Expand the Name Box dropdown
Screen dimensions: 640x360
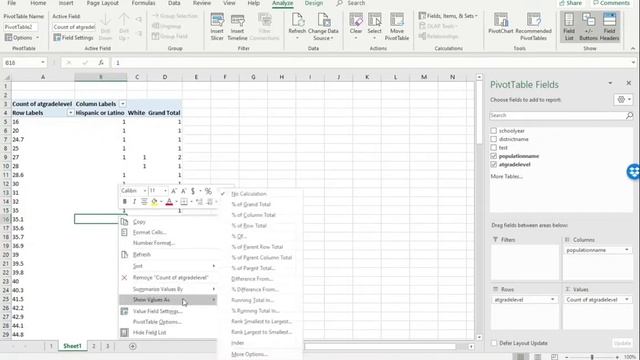pos(42,62)
